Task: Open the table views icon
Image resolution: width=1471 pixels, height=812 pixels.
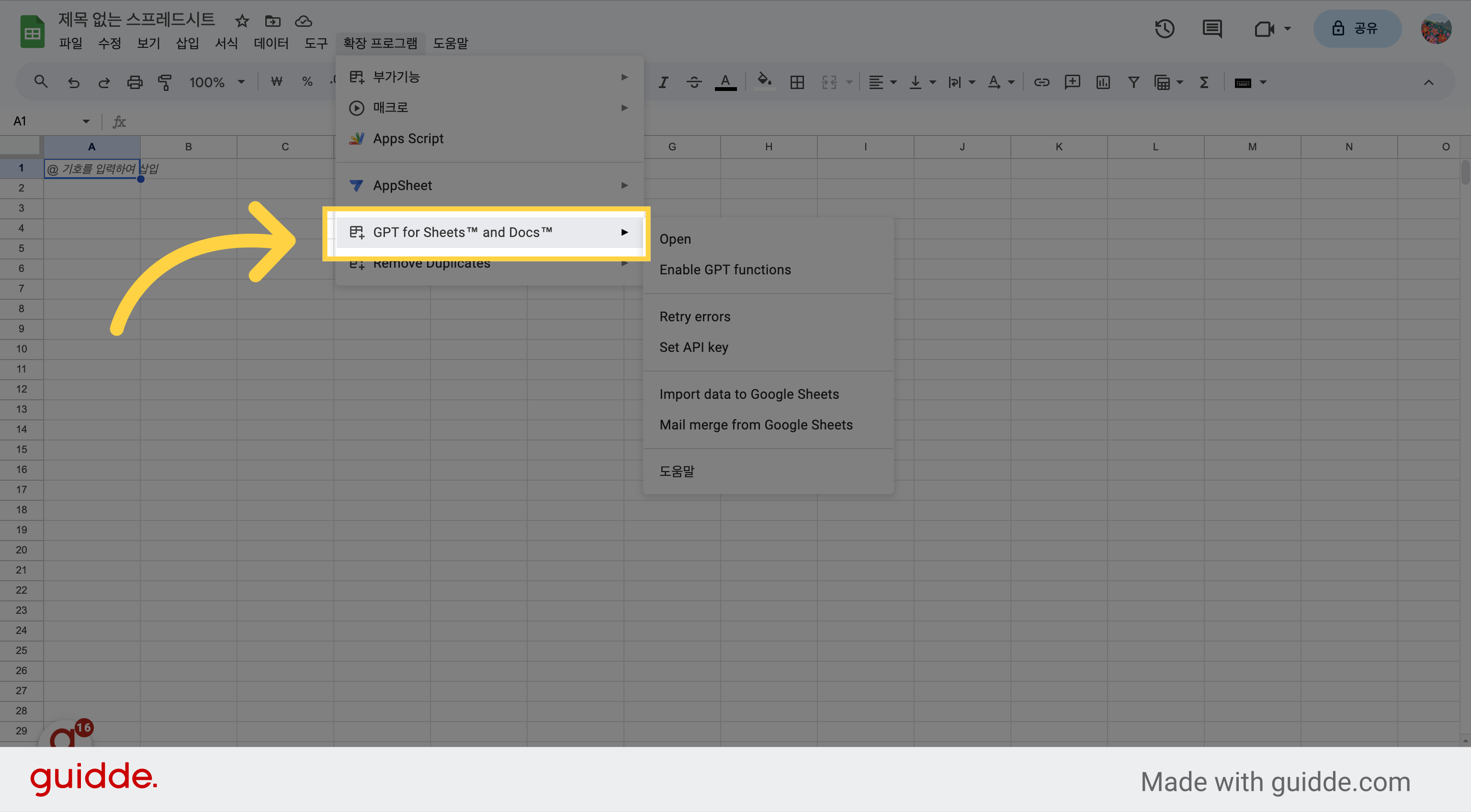Action: point(1162,83)
